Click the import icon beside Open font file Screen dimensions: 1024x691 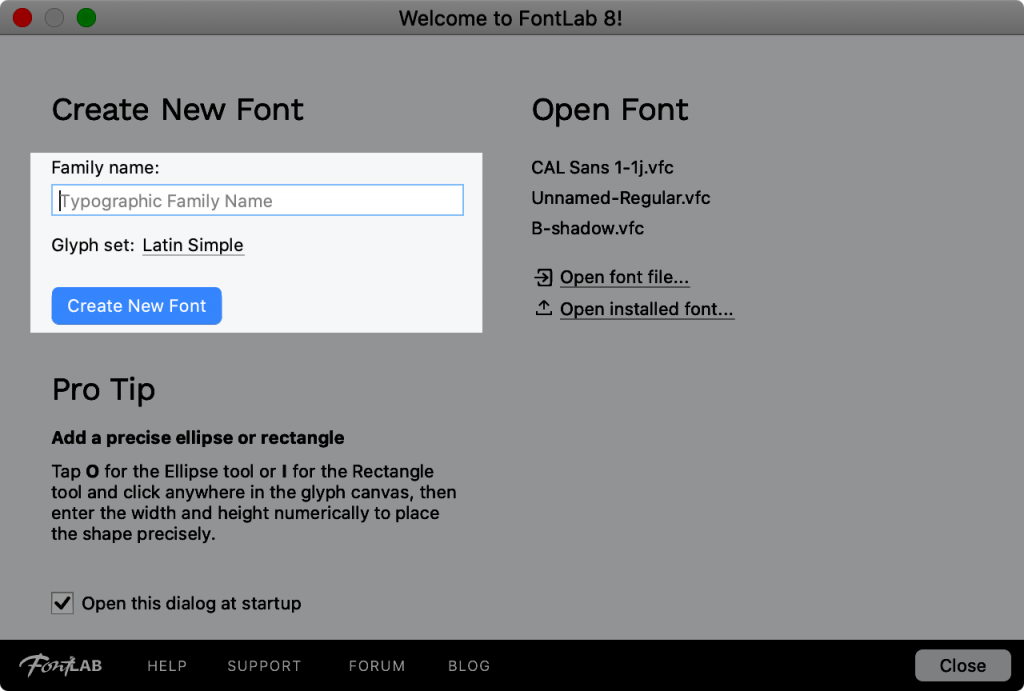pos(543,278)
